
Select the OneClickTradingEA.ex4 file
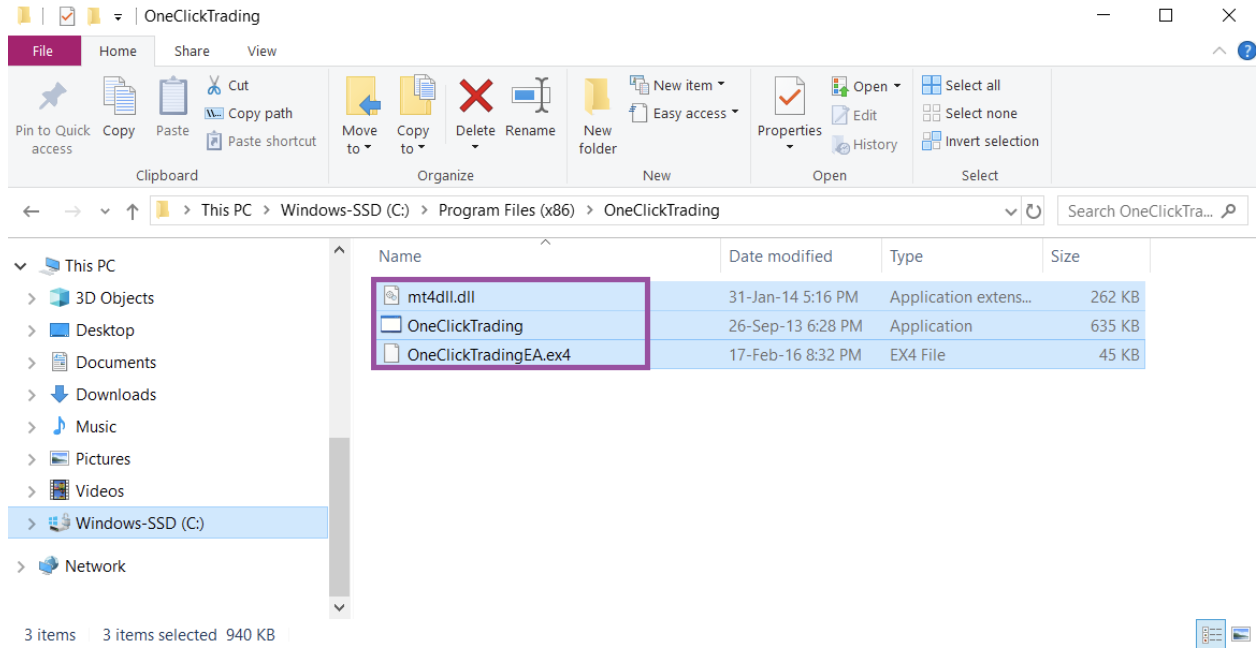coord(489,354)
